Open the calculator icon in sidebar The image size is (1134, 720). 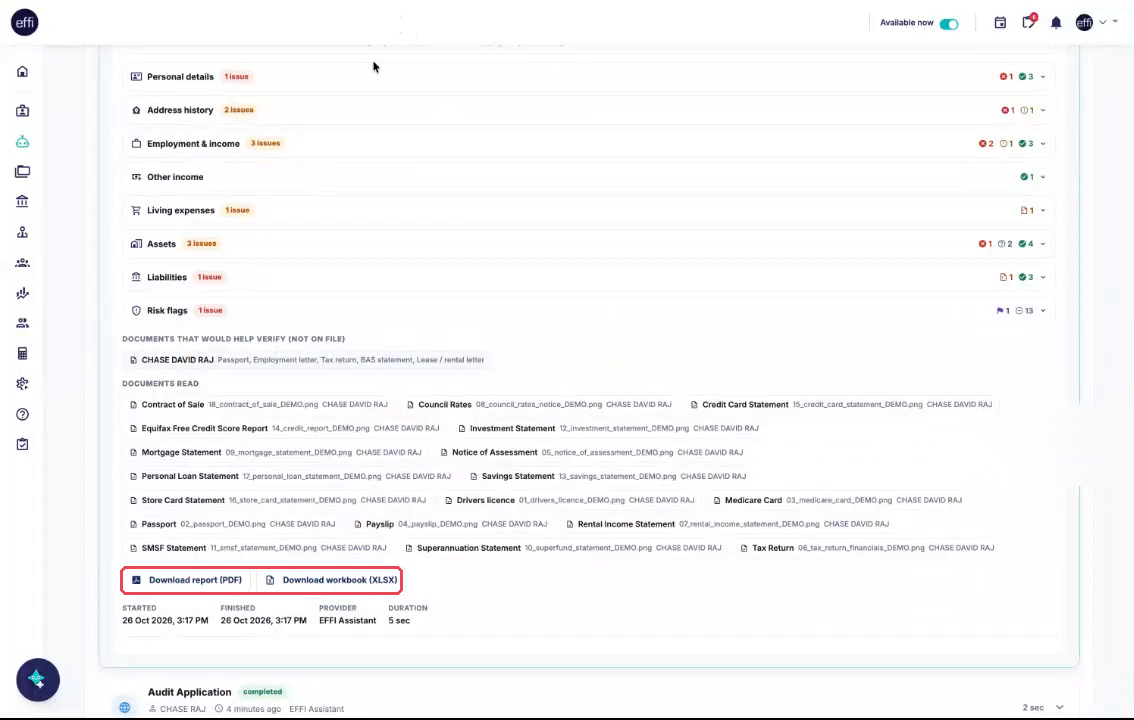22,353
